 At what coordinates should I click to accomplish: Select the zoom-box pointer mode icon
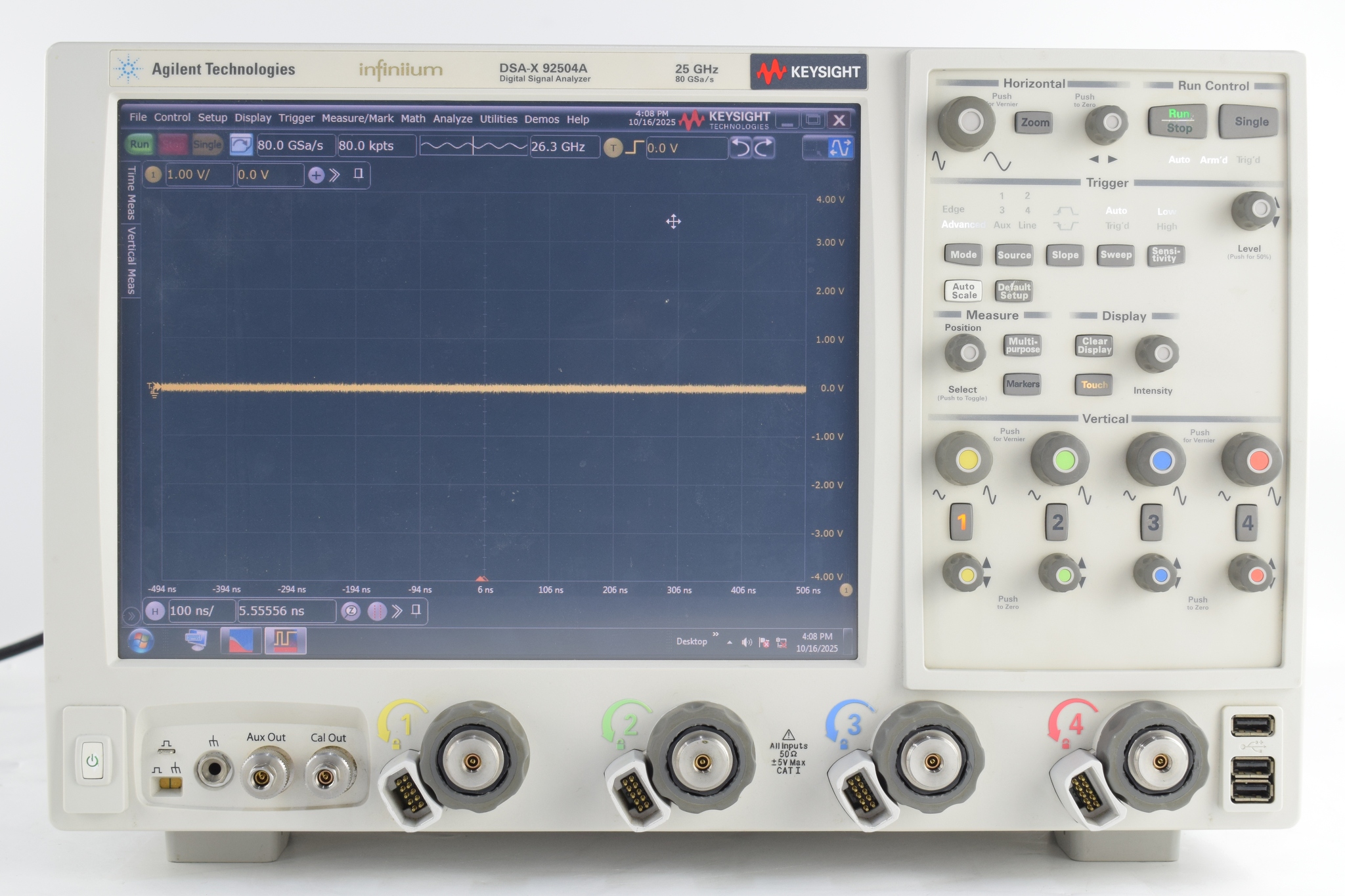click(x=814, y=148)
